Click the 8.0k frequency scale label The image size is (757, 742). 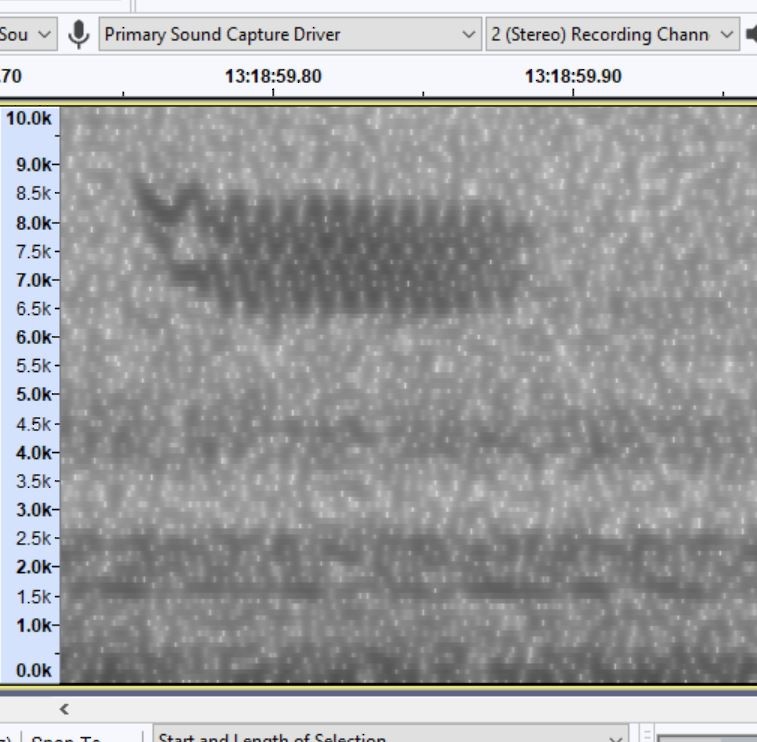[x=33, y=223]
